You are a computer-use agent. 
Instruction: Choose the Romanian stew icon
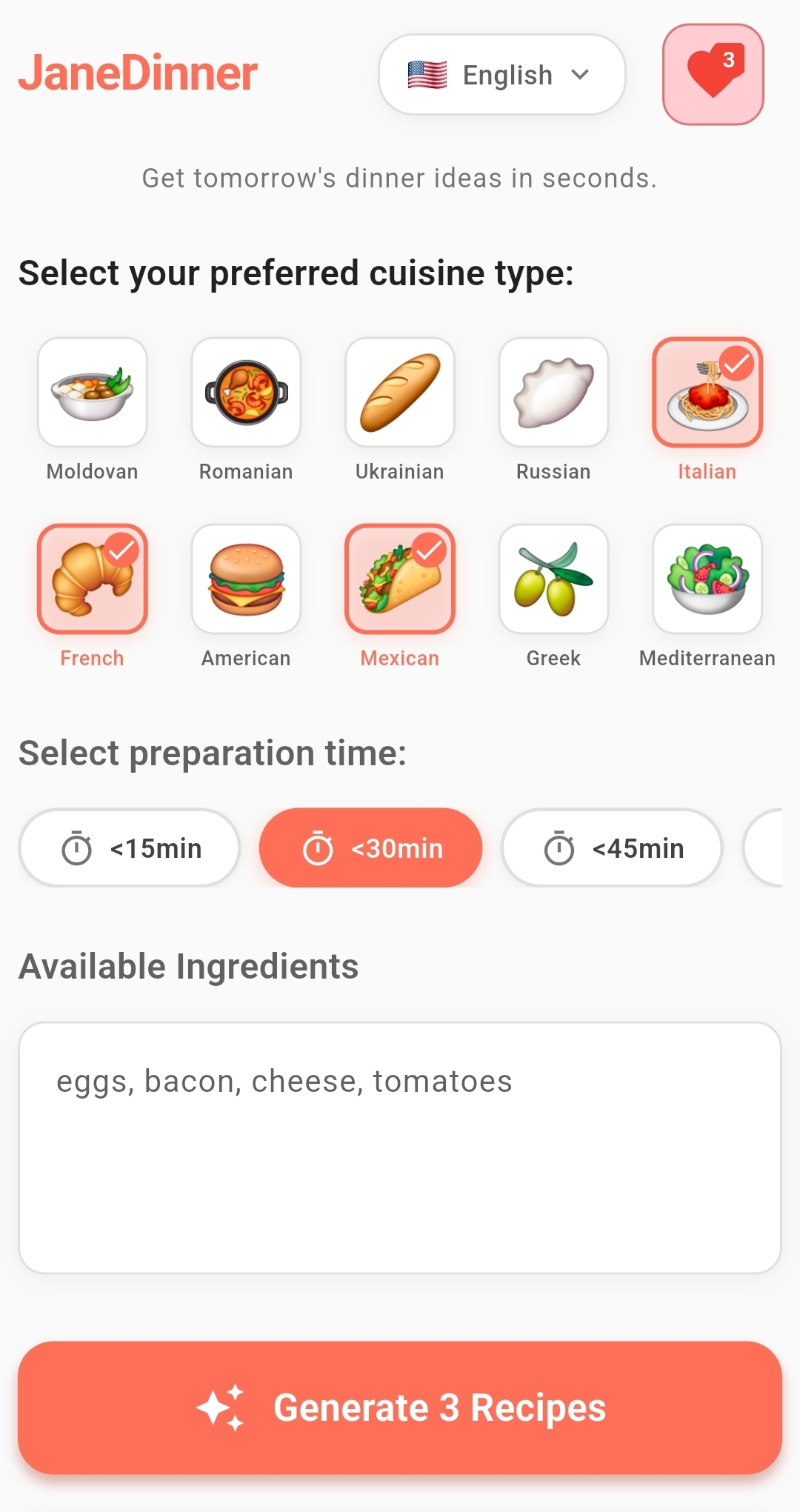coord(246,393)
